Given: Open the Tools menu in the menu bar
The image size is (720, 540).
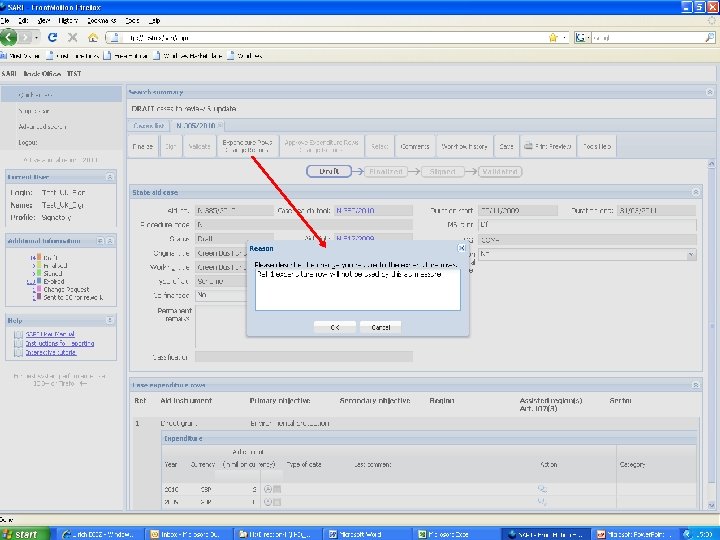Looking at the screenshot, I should click(x=132, y=21).
